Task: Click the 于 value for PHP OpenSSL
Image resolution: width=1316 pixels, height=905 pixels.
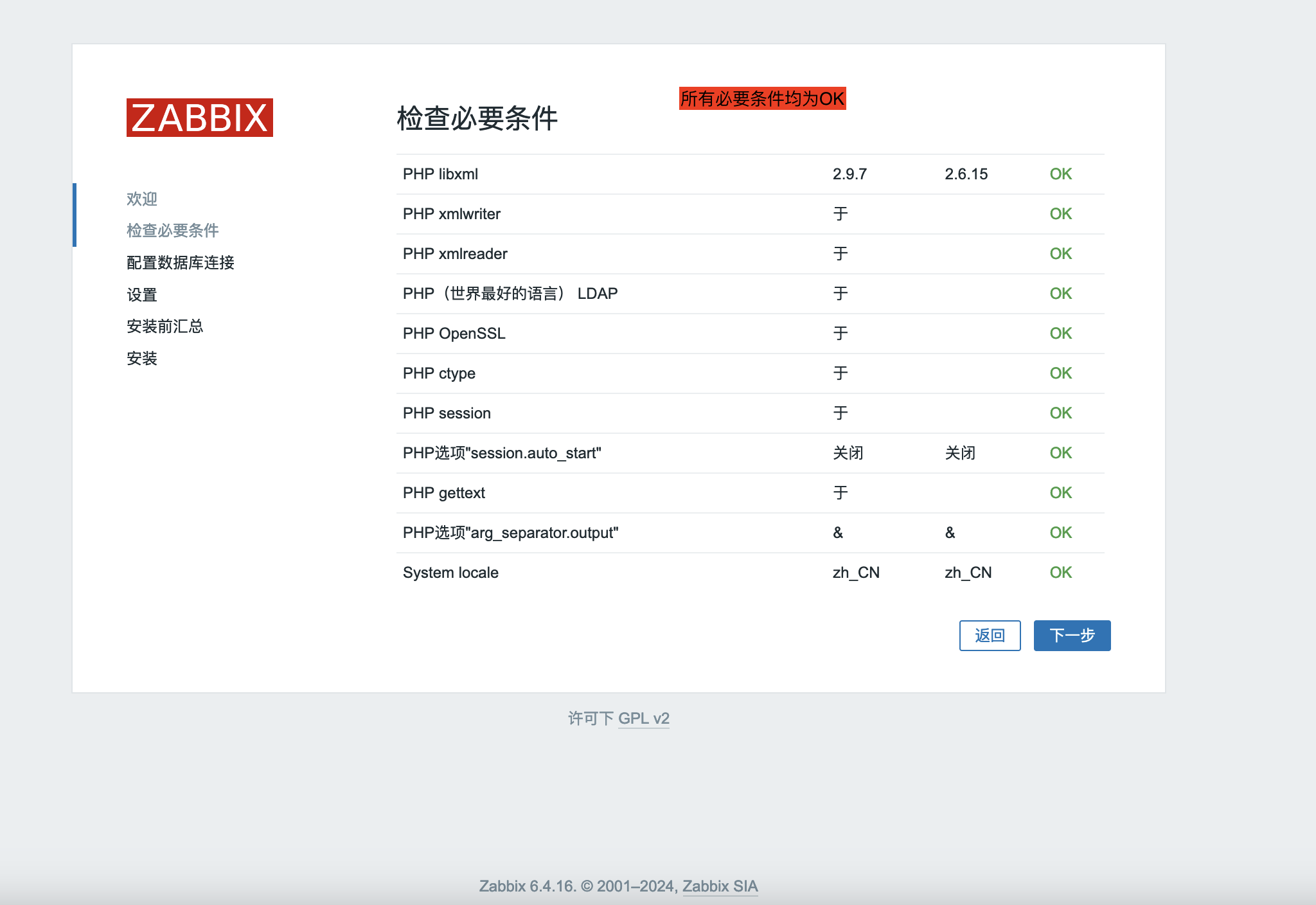Action: (x=840, y=333)
